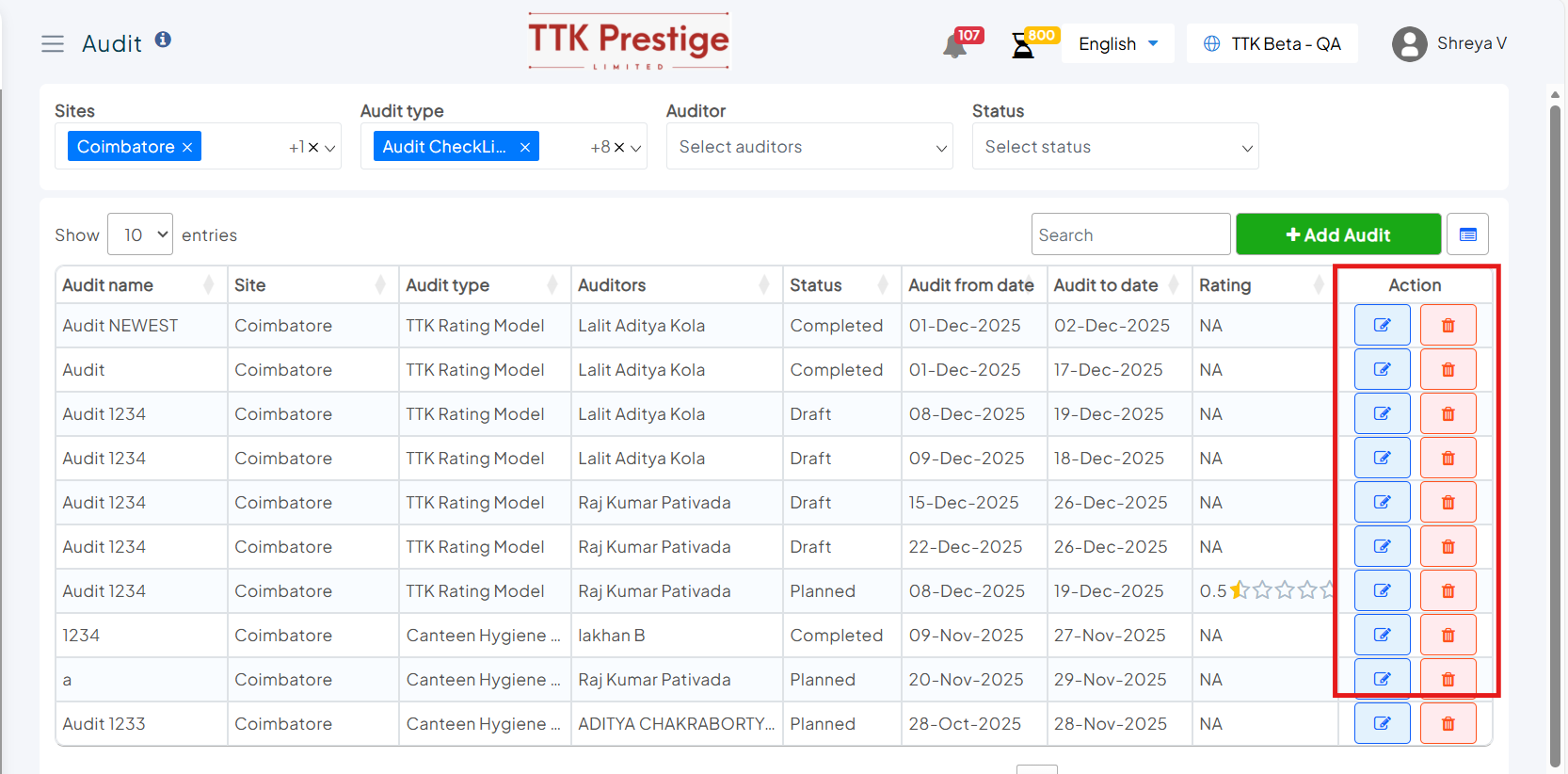Click the hourglass pending tasks icon
Viewport: 1568px width, 774px height.
pos(1022,45)
